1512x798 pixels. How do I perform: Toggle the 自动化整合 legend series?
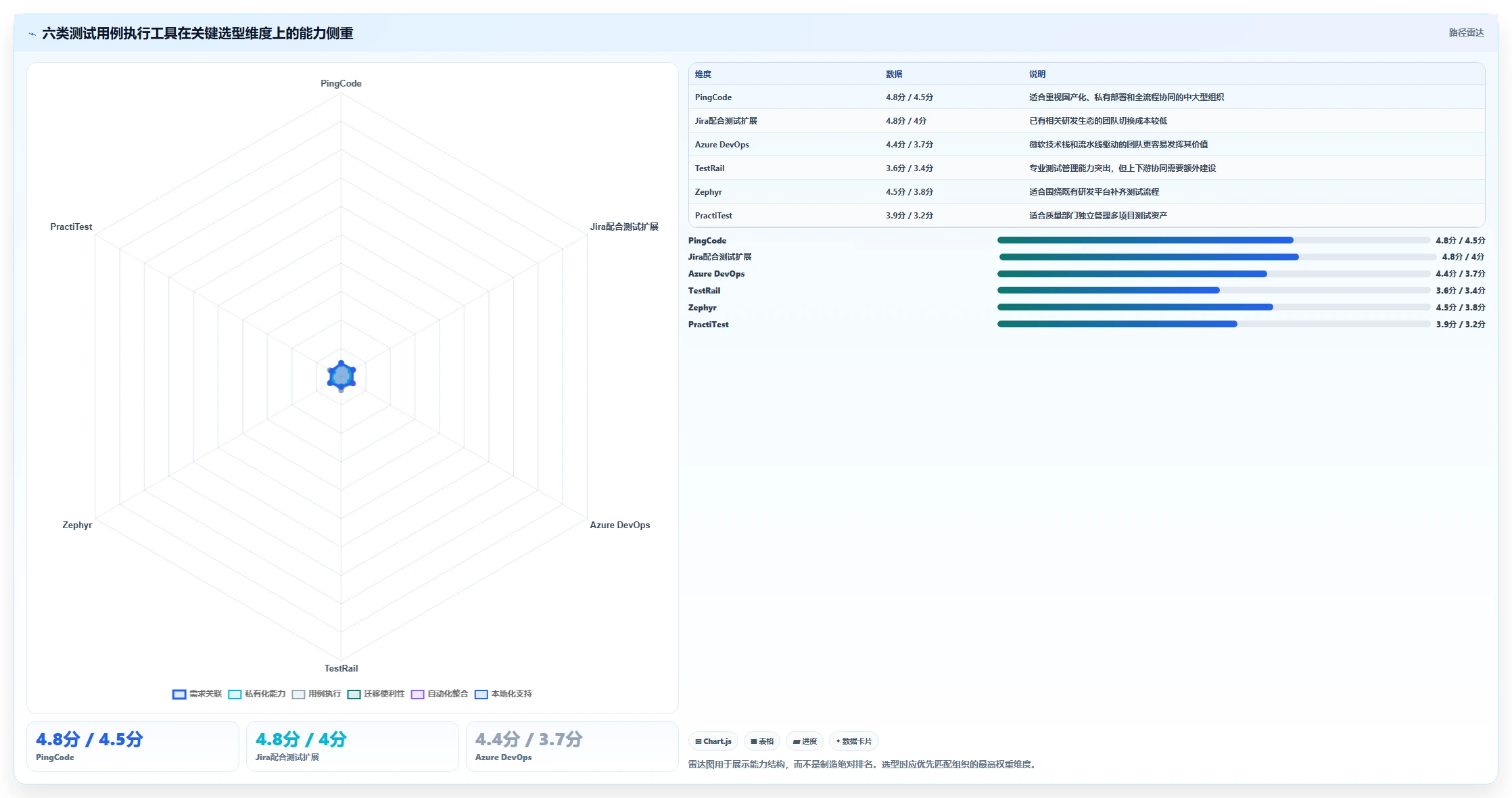[440, 694]
